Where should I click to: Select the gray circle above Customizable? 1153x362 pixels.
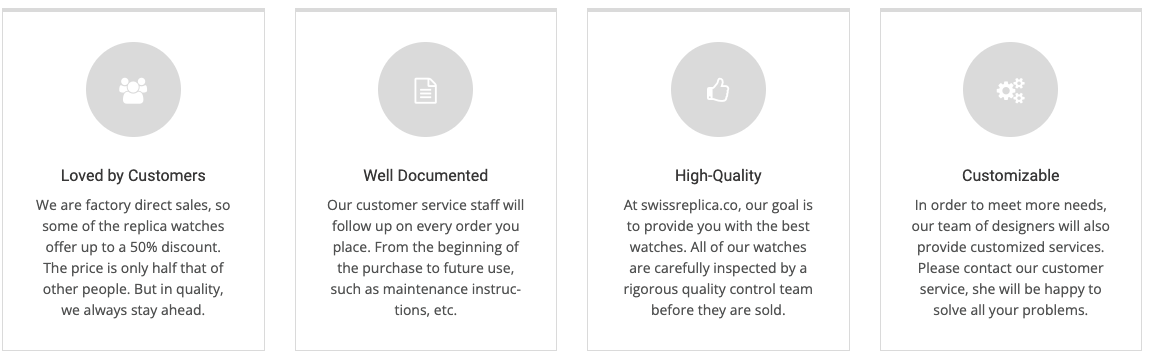click(x=1010, y=90)
